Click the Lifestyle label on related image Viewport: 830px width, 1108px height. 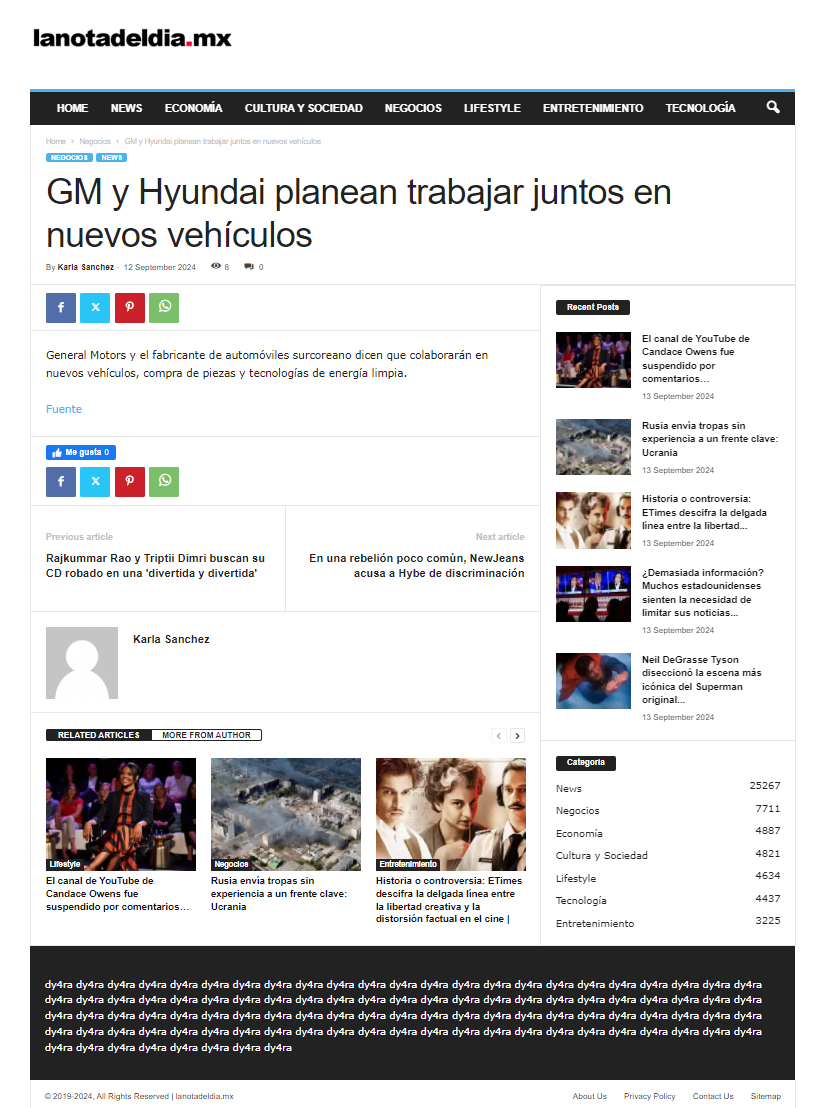pos(65,864)
